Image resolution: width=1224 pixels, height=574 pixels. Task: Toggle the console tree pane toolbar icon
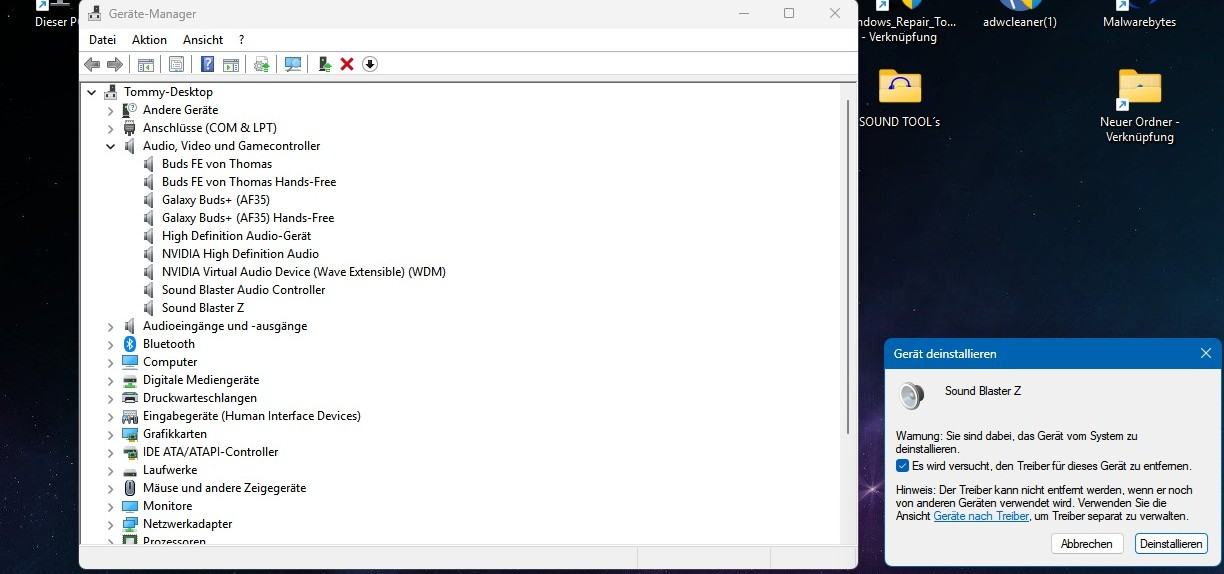pos(145,65)
